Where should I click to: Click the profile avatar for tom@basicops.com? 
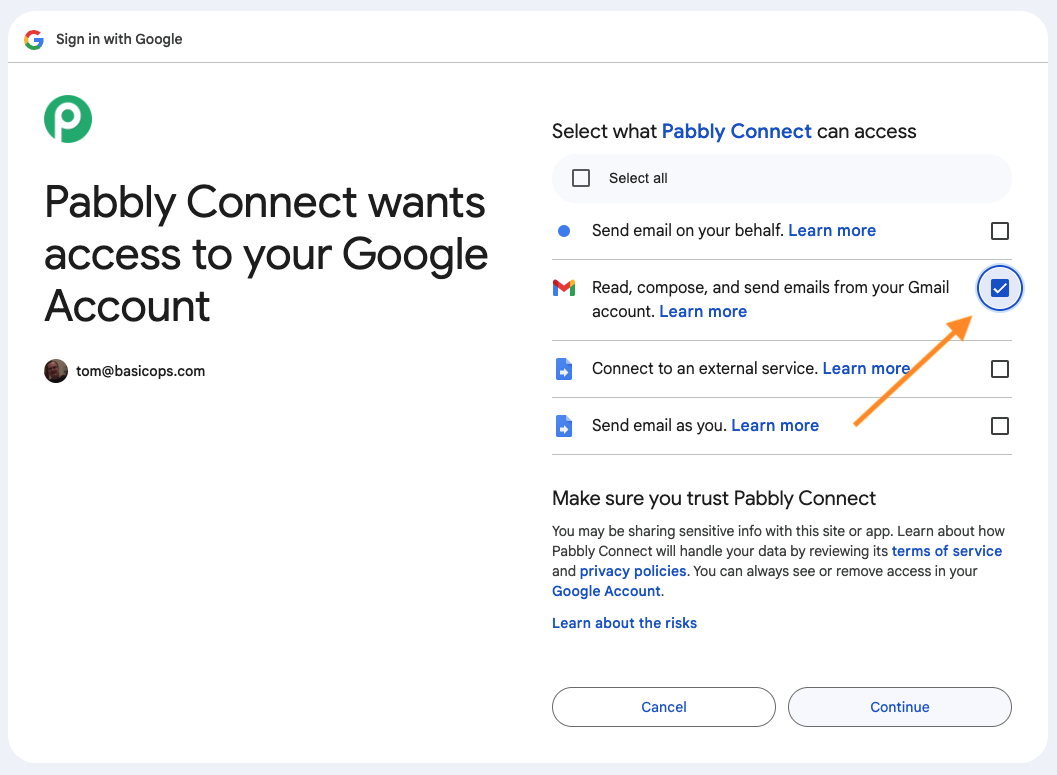56,370
